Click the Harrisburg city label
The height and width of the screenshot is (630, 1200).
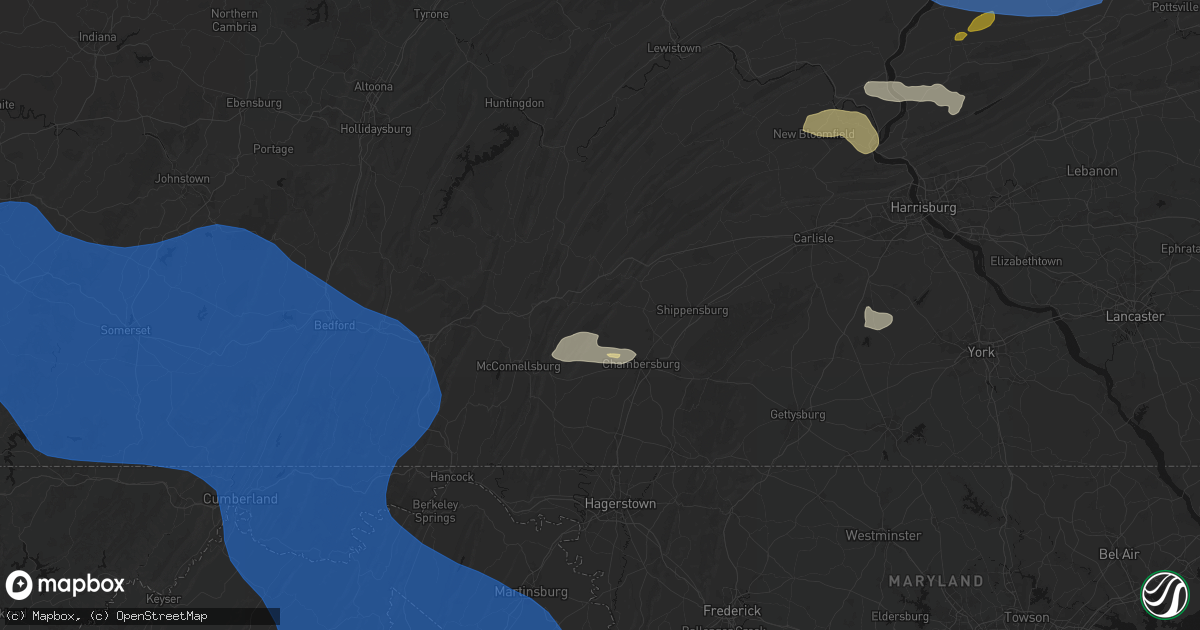click(923, 208)
